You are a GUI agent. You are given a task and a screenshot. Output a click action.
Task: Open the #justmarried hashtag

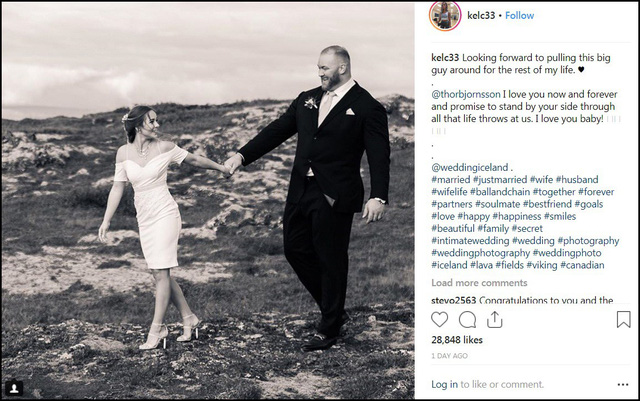[x=500, y=180]
